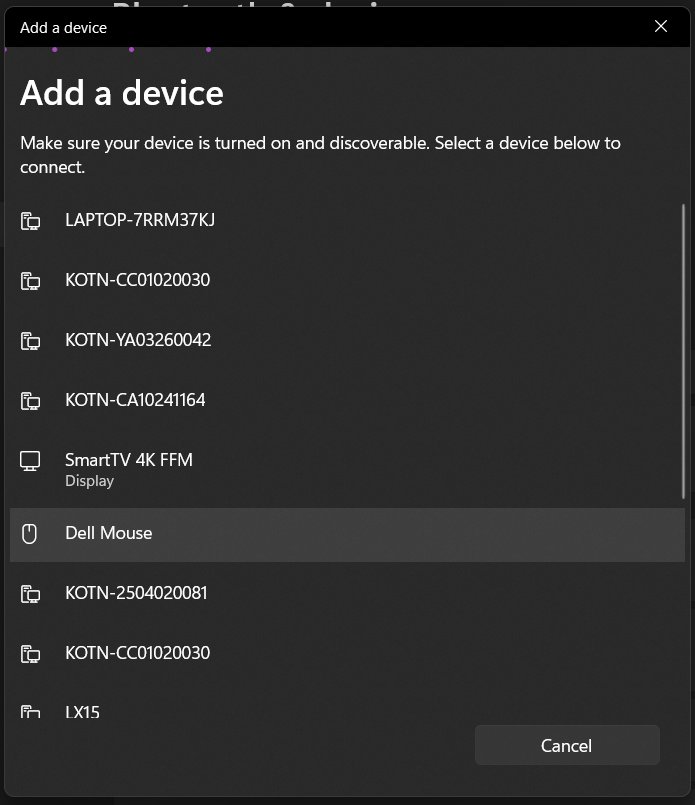Choose KOTN-YA03260042 from the device list
695x805 pixels.
point(137,340)
